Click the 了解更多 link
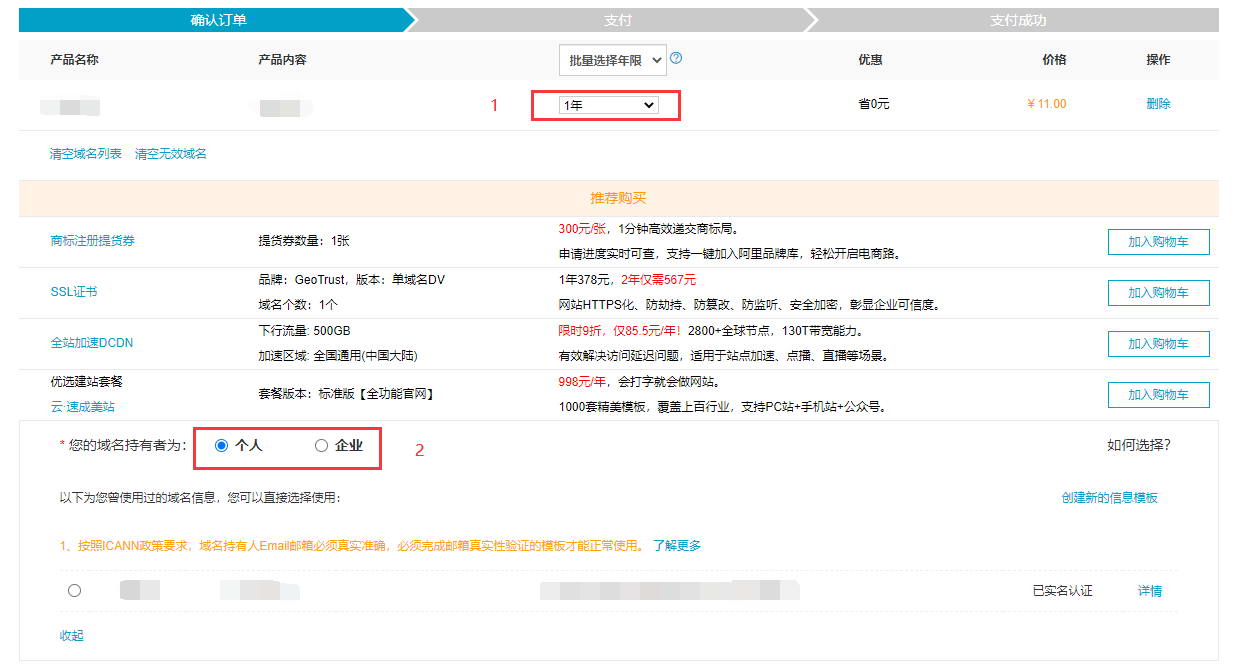Viewport: 1241px width, 670px height. pyautogui.click(x=677, y=546)
